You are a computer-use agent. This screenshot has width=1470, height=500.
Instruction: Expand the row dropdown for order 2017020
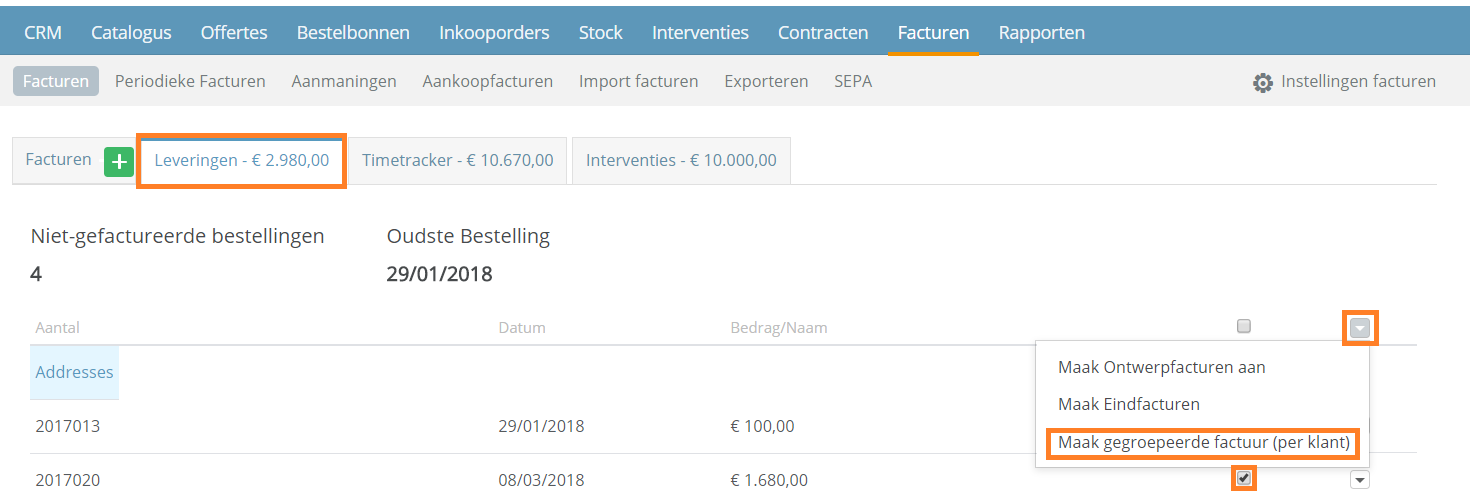1360,480
